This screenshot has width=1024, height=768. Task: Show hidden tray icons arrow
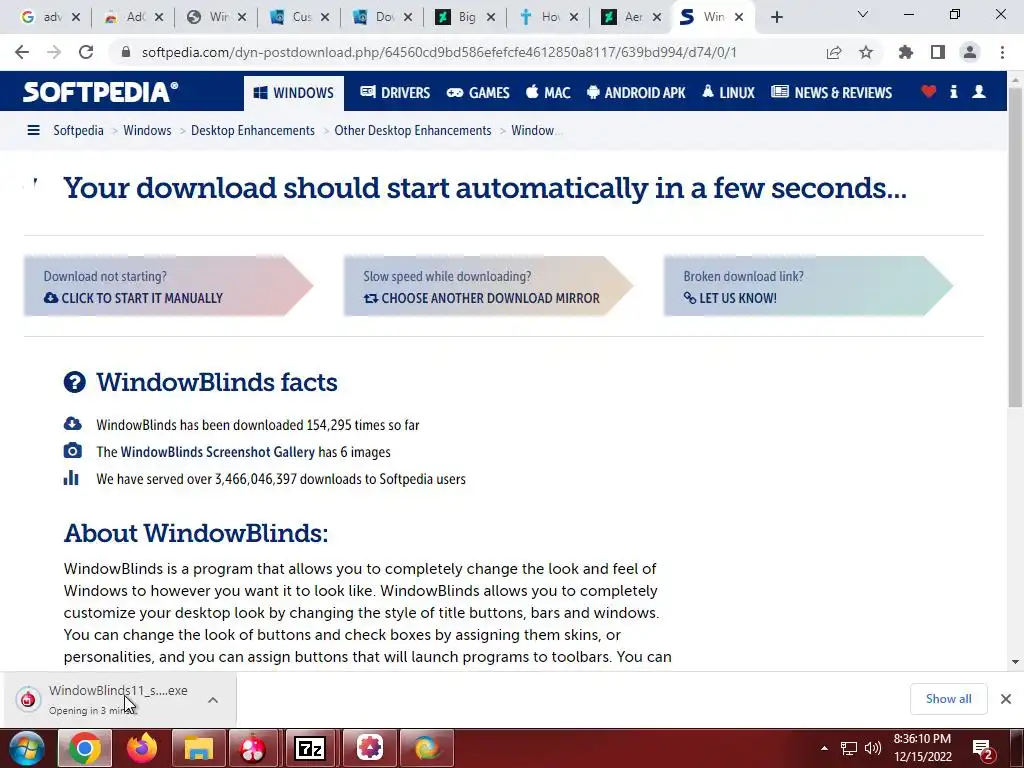(x=824, y=748)
